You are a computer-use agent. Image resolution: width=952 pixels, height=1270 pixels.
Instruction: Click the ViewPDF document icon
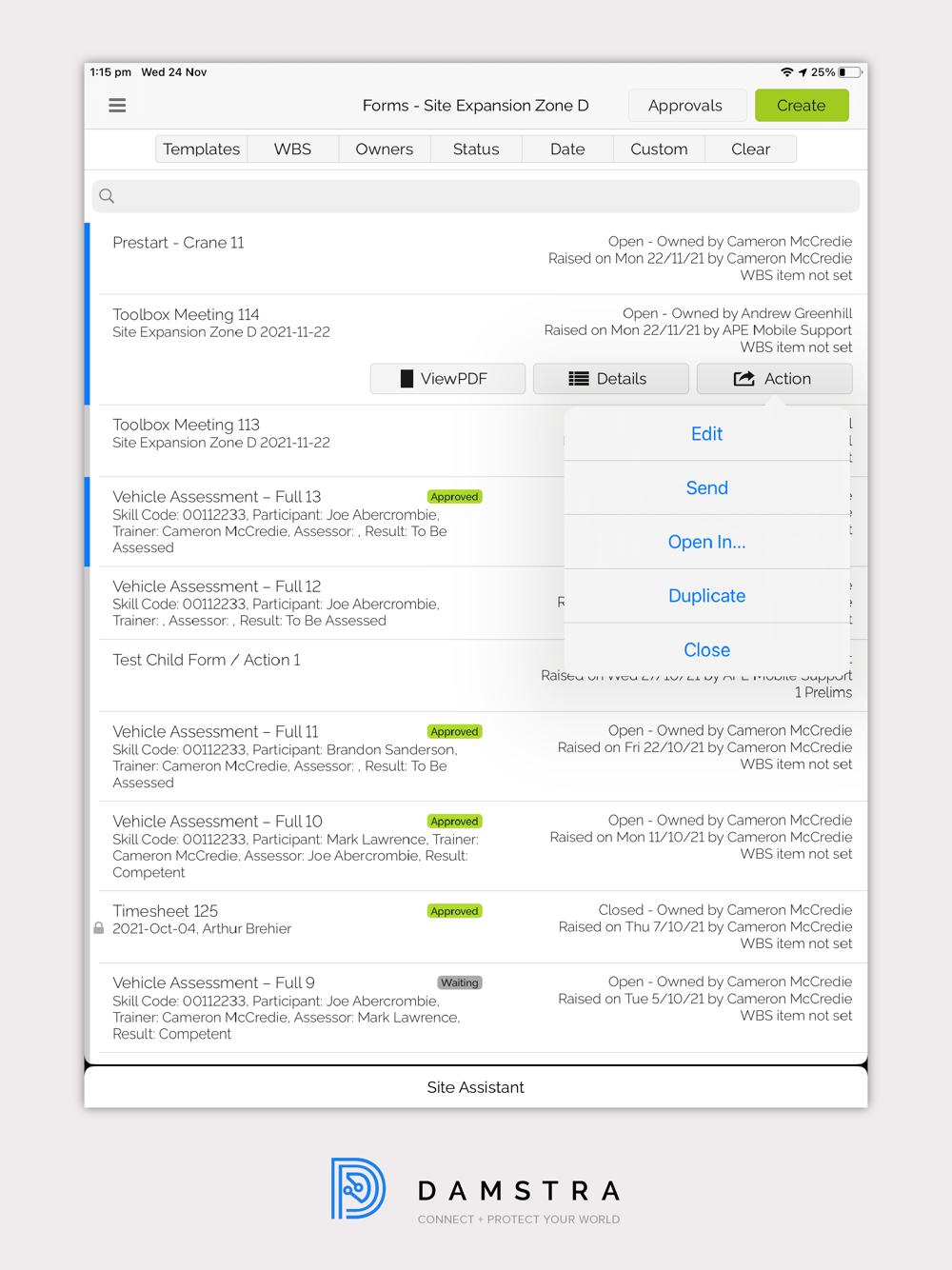[407, 379]
